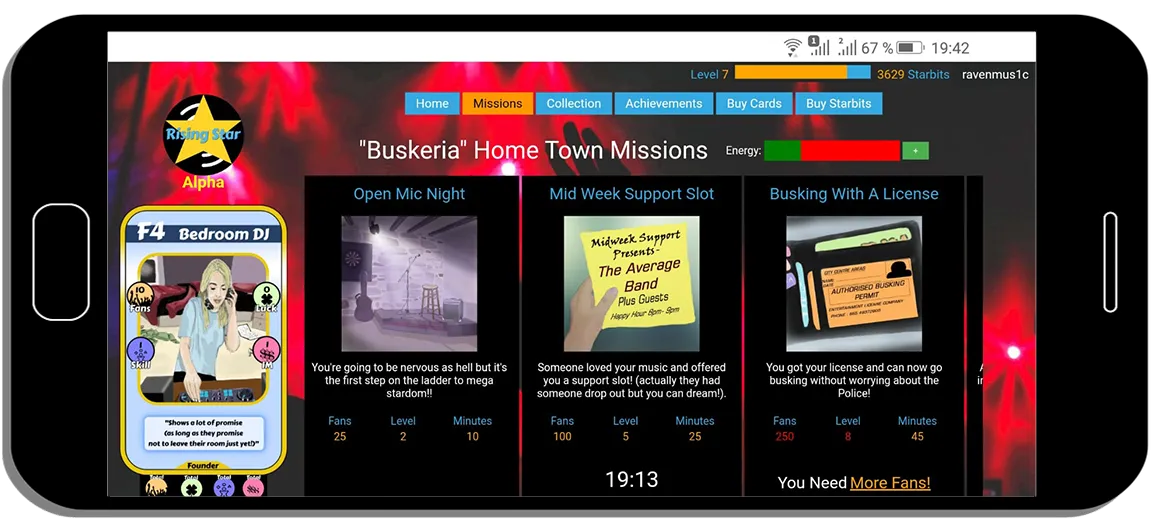Open the Achievements tab

[664, 103]
